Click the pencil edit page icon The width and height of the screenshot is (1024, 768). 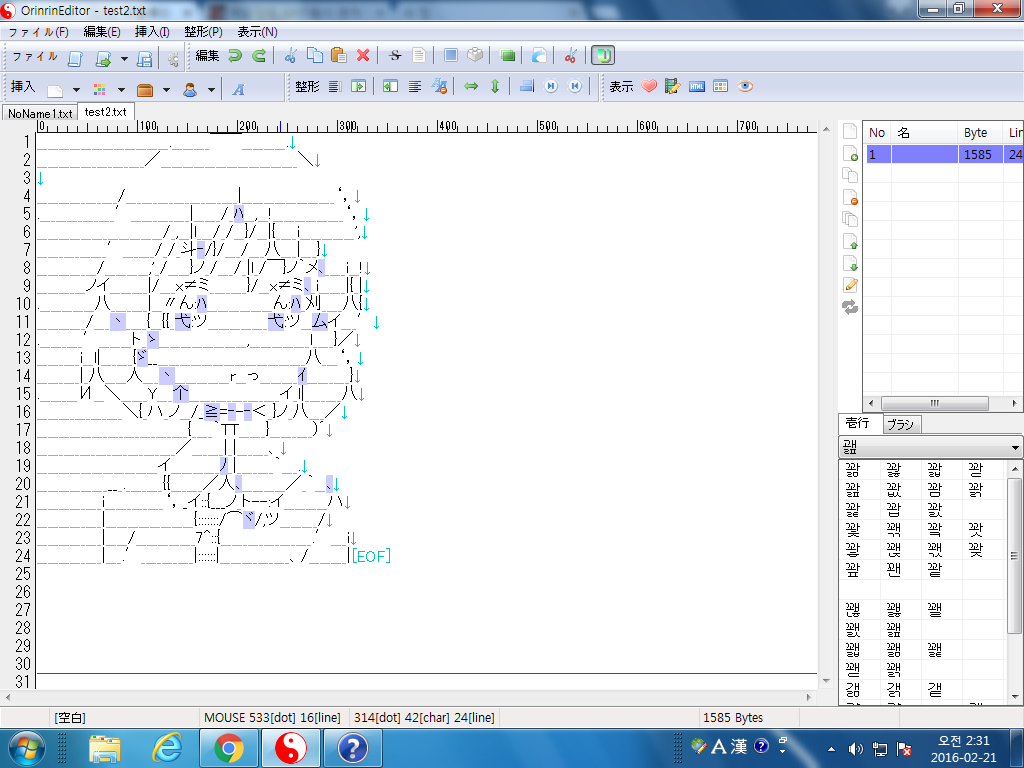[x=850, y=285]
